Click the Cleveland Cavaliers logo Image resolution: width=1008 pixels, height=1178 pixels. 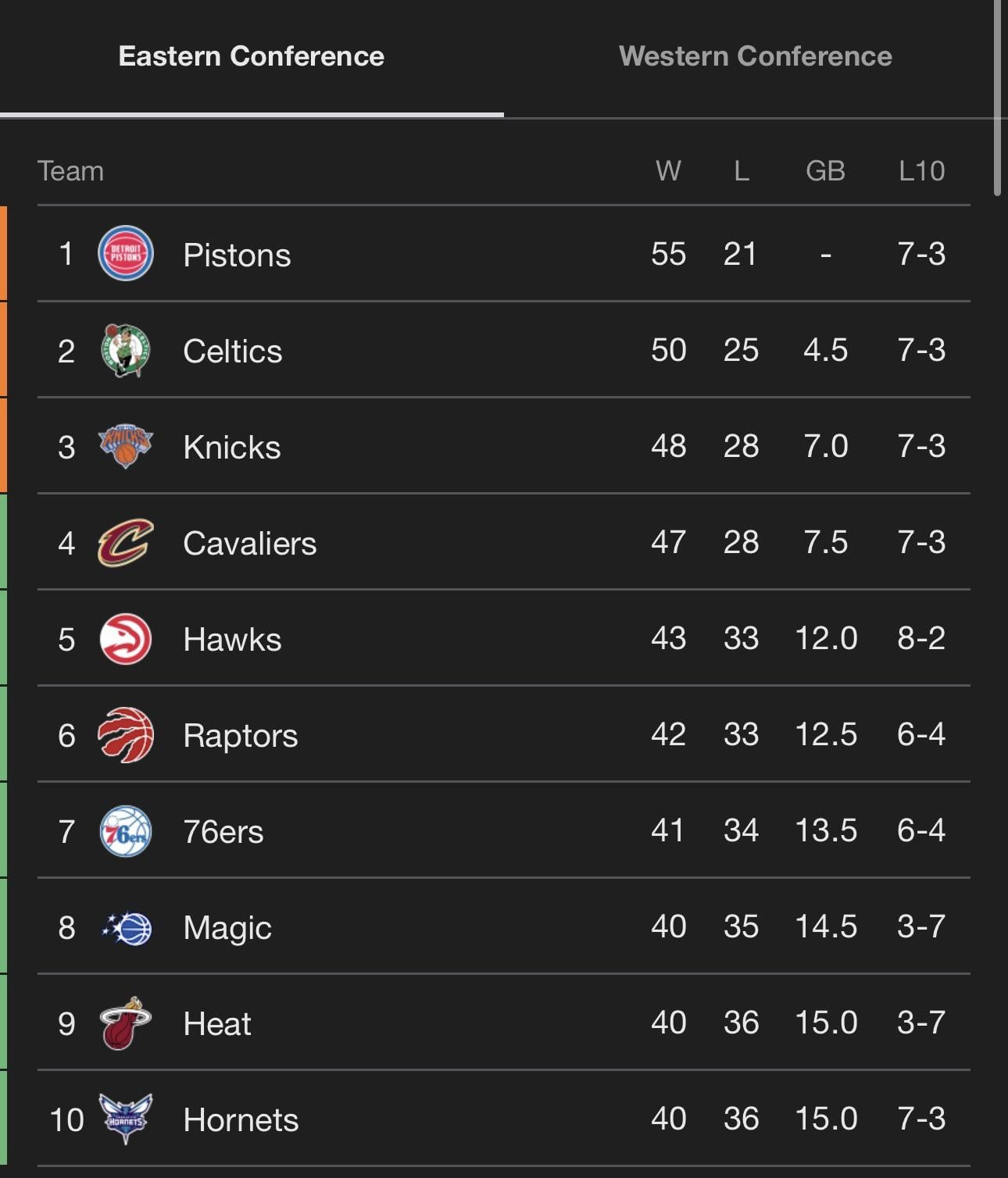pyautogui.click(x=125, y=543)
